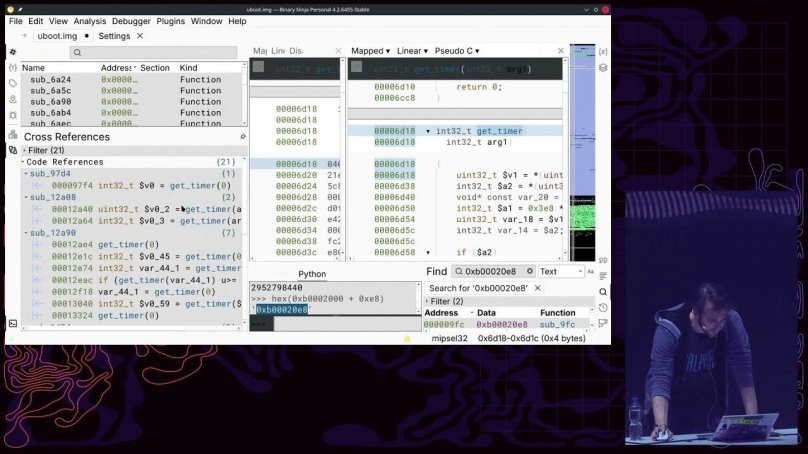Collapse the sub_12a90 reference group
The width and height of the screenshot is (808, 454).
tap(26, 233)
